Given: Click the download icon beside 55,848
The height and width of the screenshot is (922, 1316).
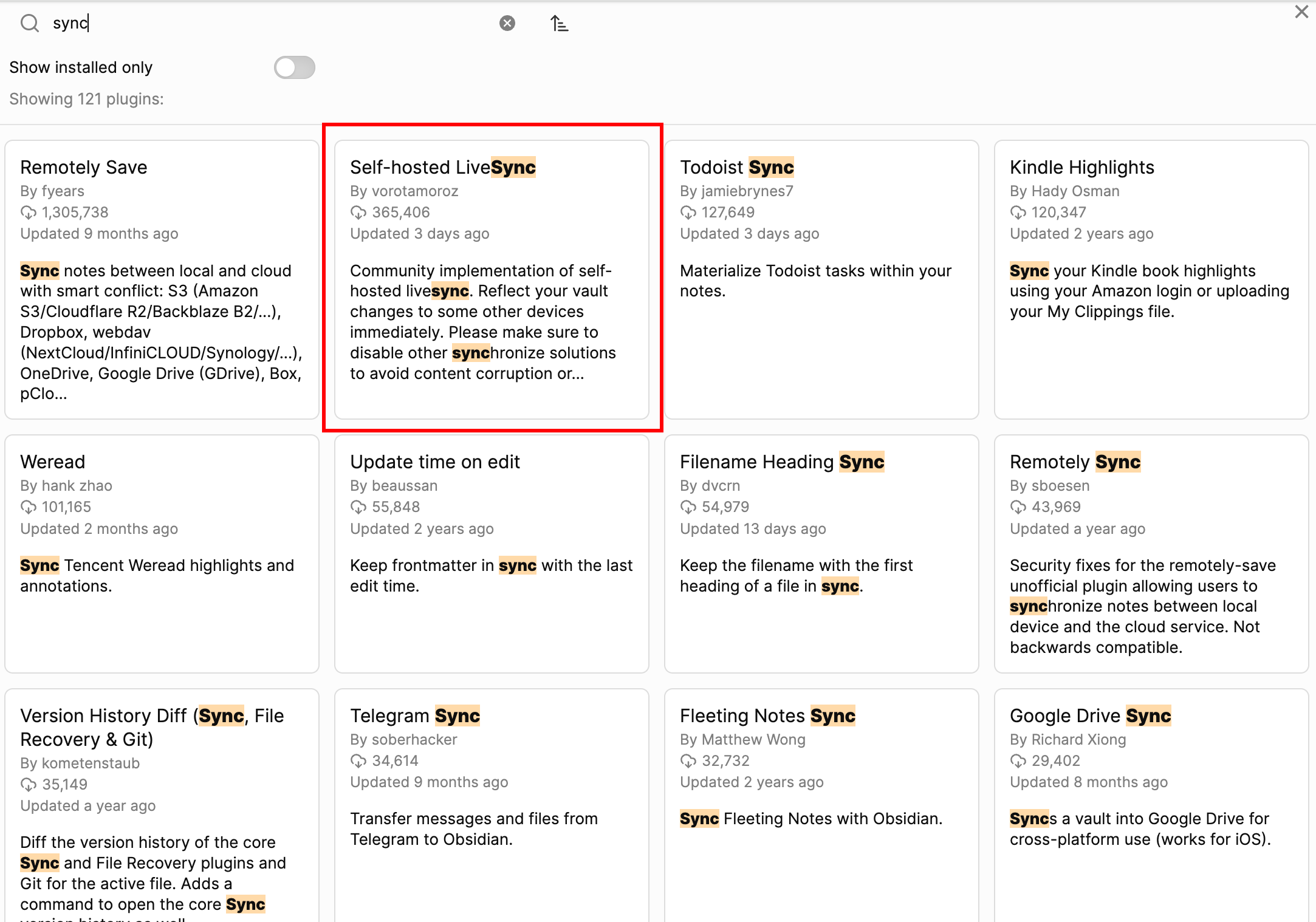Looking at the screenshot, I should coord(358,507).
